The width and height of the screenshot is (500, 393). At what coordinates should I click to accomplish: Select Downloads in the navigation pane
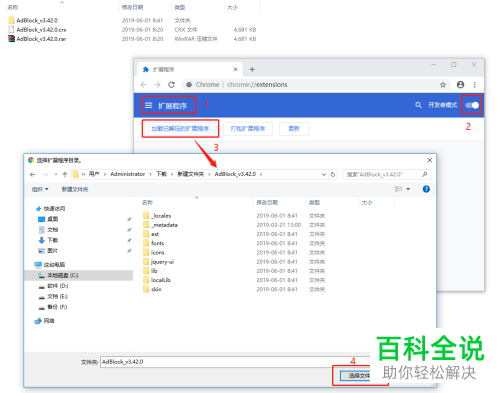(48, 240)
